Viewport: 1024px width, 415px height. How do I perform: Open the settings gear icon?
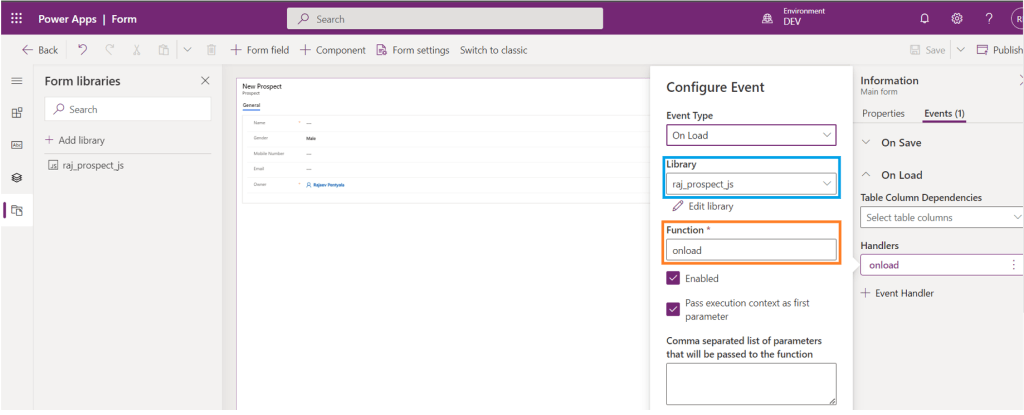pos(956,18)
